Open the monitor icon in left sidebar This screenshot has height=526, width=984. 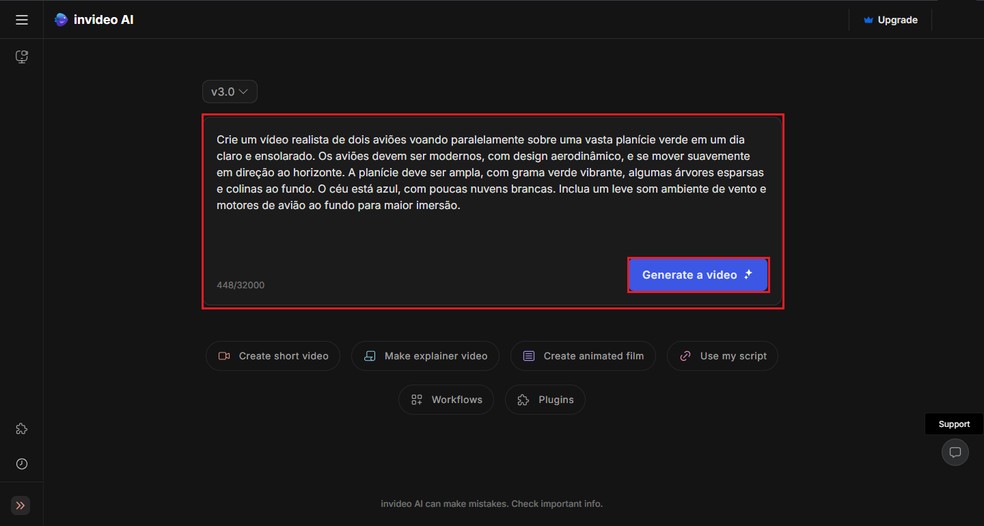click(21, 57)
